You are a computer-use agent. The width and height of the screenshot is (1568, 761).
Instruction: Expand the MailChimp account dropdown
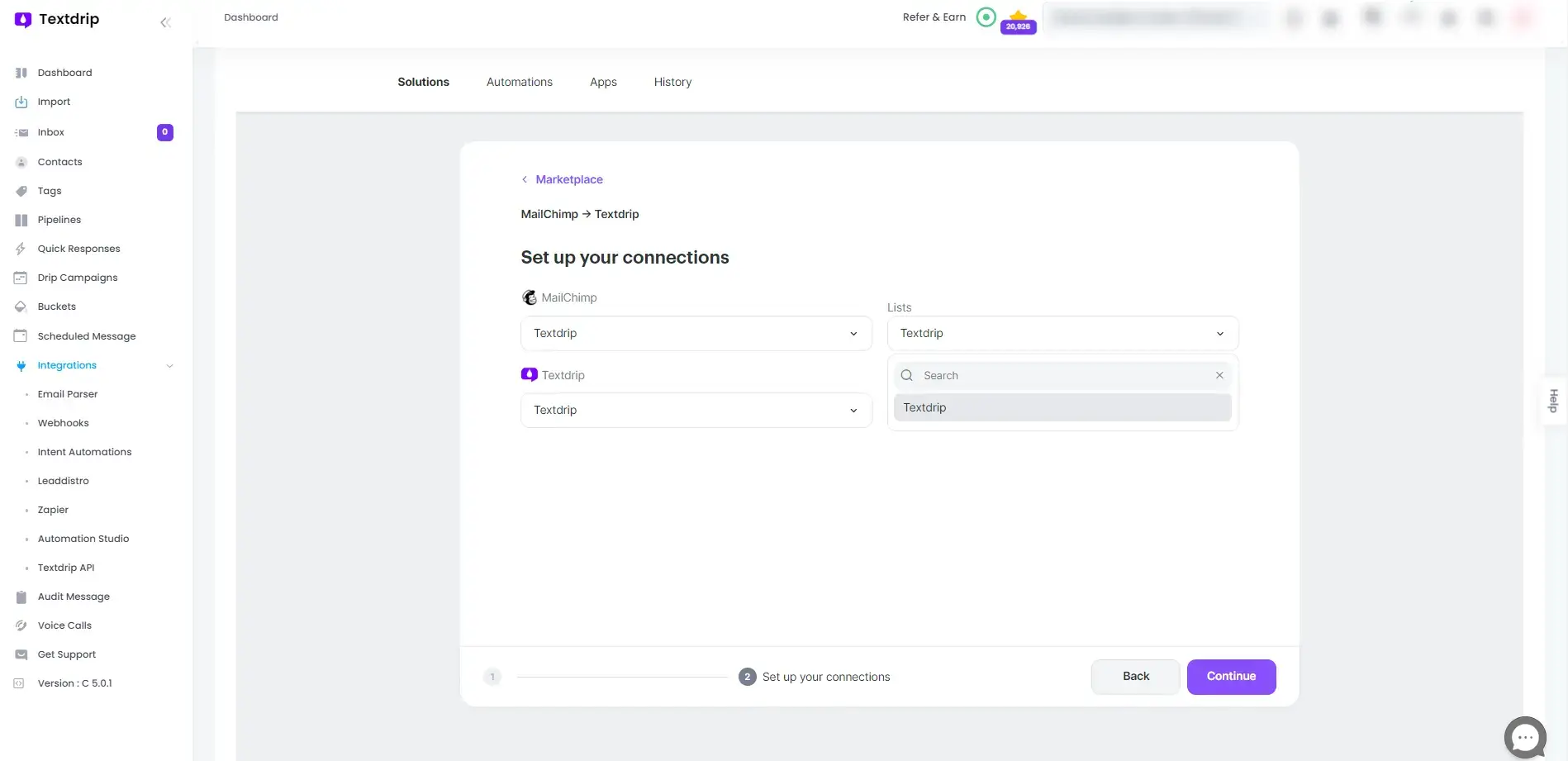tap(696, 333)
